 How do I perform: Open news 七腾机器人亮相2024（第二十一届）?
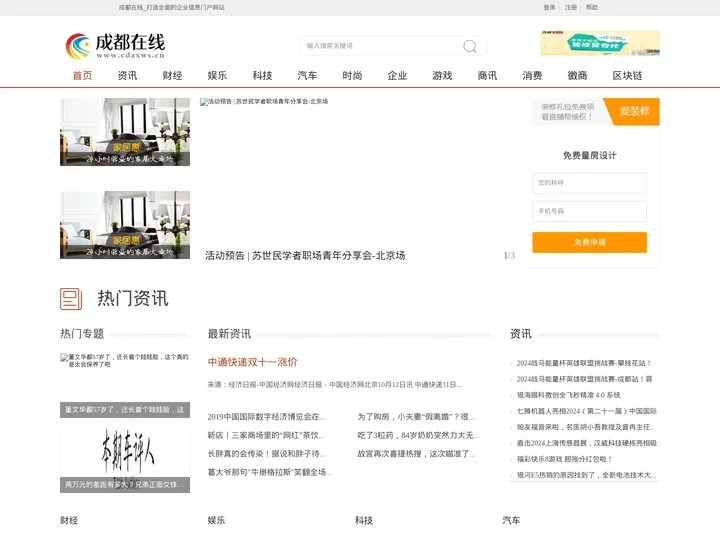587,411
